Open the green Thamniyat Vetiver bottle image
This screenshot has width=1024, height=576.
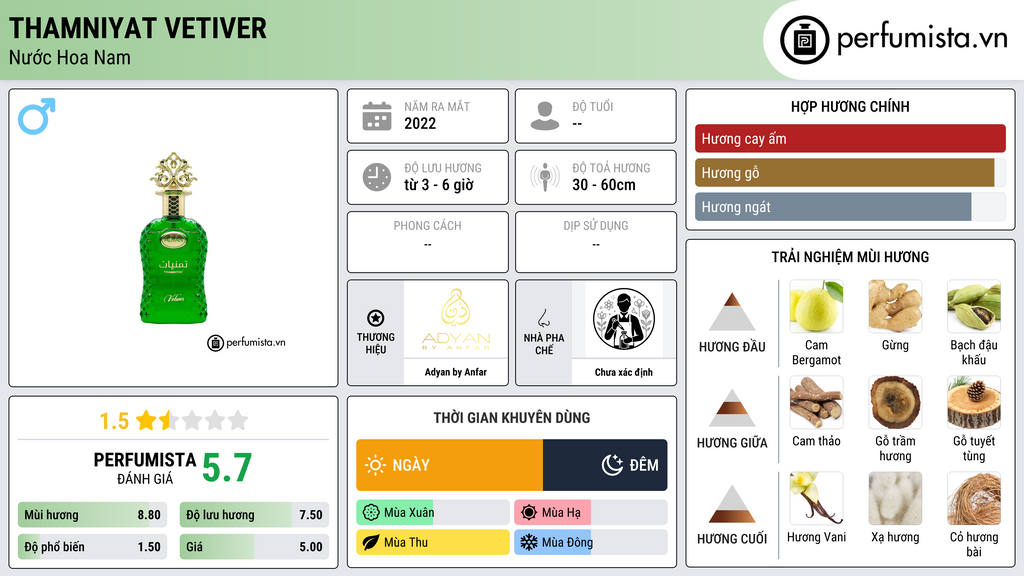173,238
